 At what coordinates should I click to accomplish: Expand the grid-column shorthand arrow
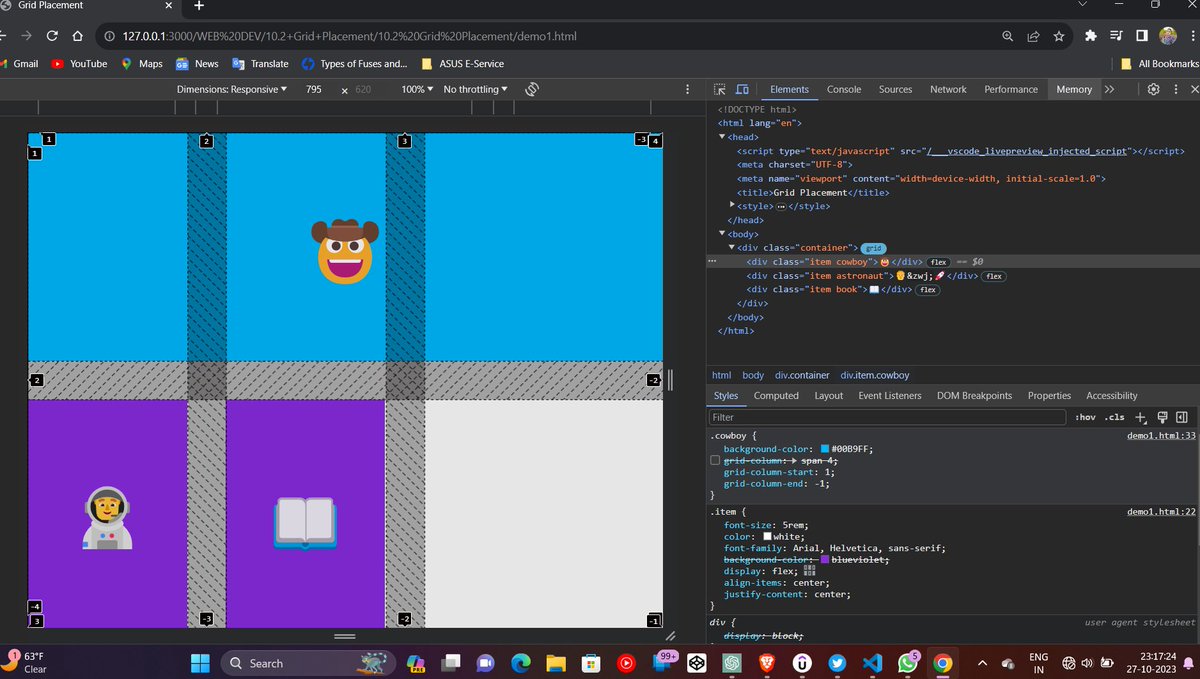[x=794, y=461]
